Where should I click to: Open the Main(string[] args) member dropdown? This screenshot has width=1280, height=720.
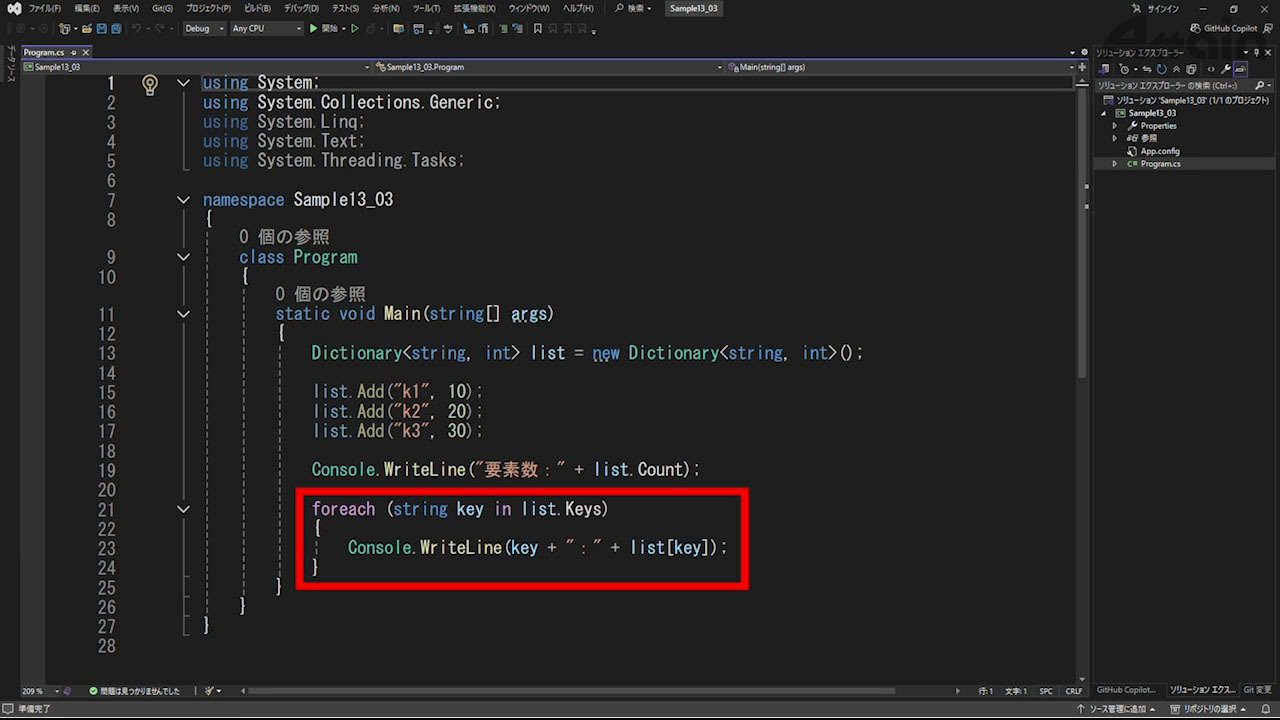(902, 67)
